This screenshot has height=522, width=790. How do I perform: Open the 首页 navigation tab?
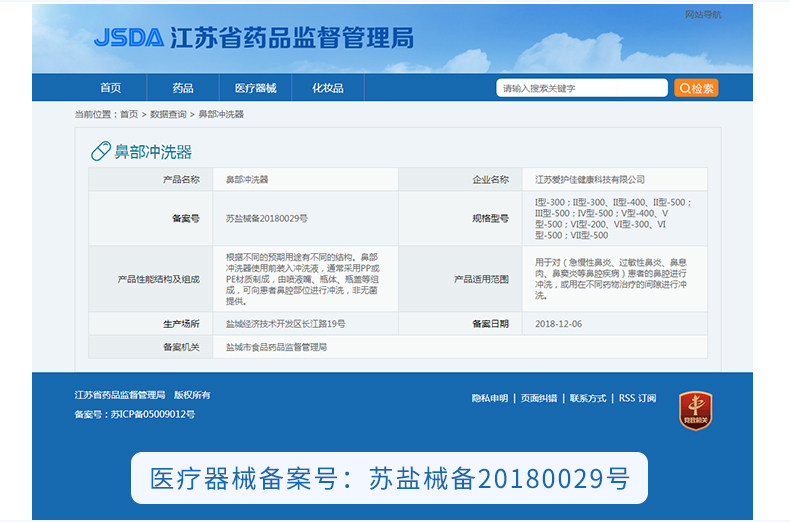(110, 88)
